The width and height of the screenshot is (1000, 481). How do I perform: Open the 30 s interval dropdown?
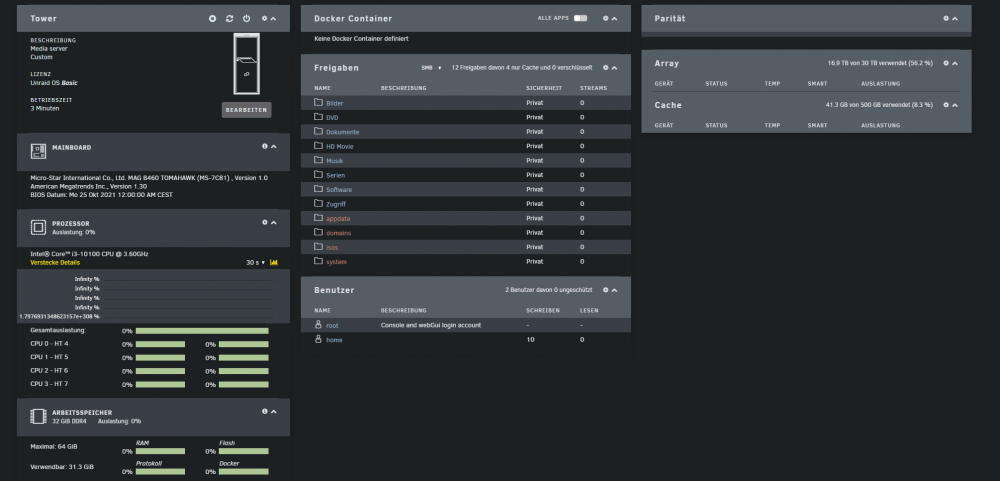(256, 262)
